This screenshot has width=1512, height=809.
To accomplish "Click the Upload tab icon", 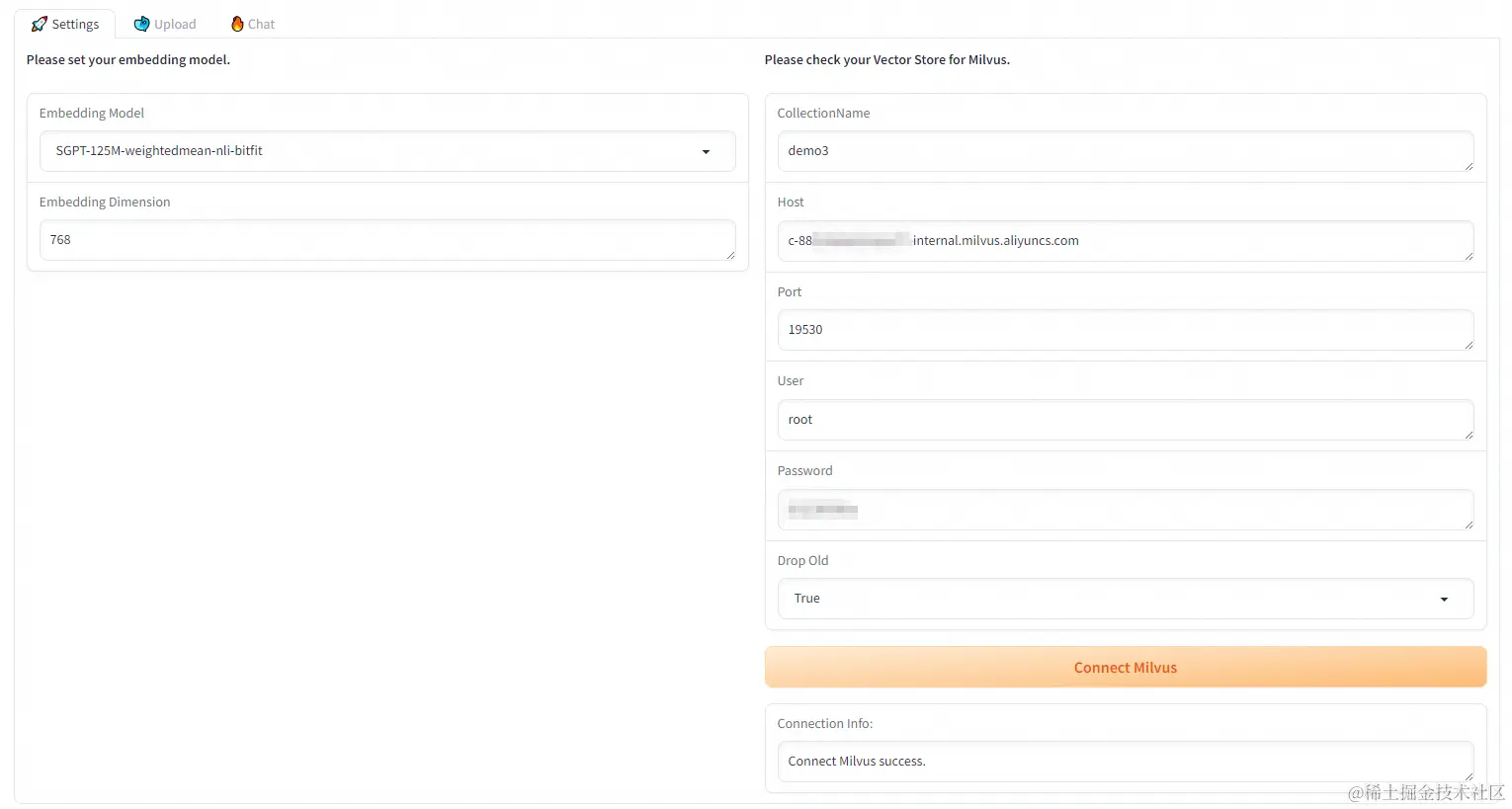I will pyautogui.click(x=141, y=24).
